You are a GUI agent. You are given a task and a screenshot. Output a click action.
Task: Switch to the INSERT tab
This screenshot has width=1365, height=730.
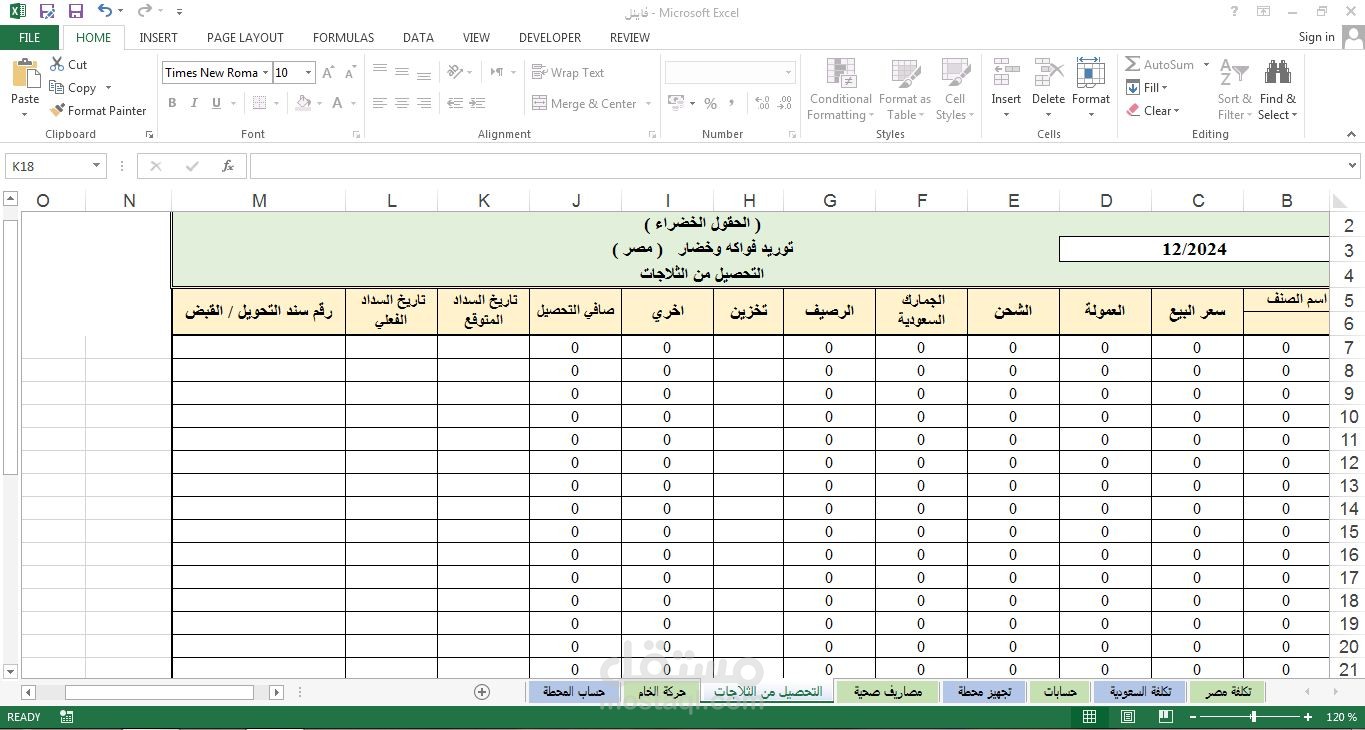(x=158, y=37)
